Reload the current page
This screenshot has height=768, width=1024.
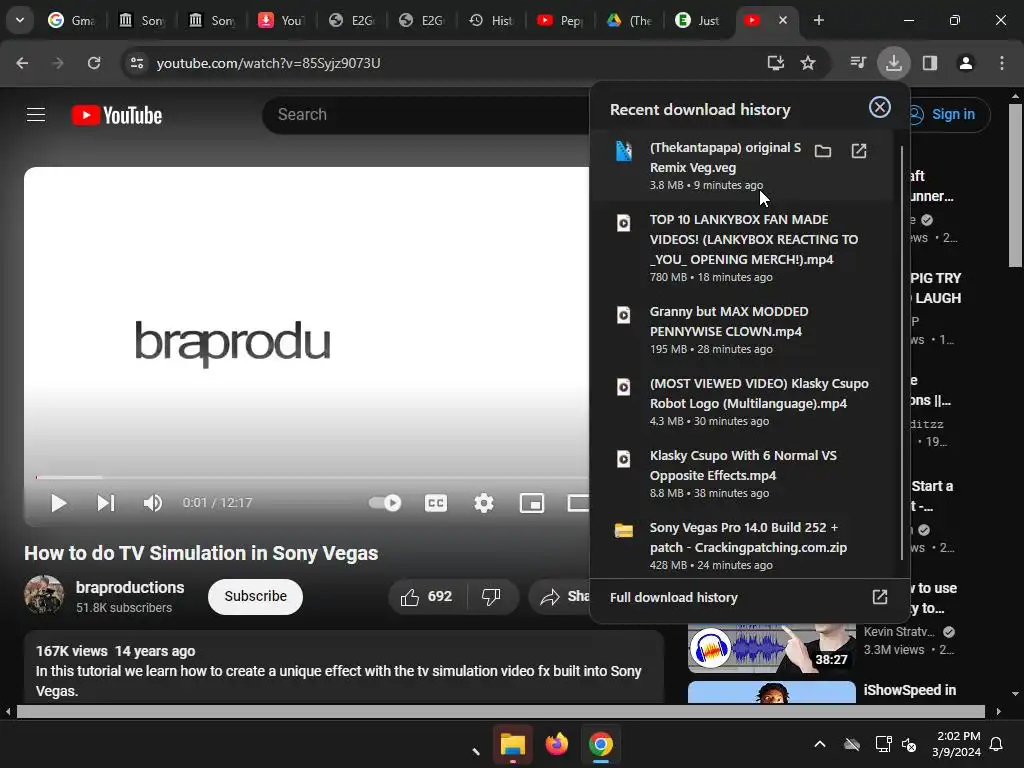tap(94, 63)
